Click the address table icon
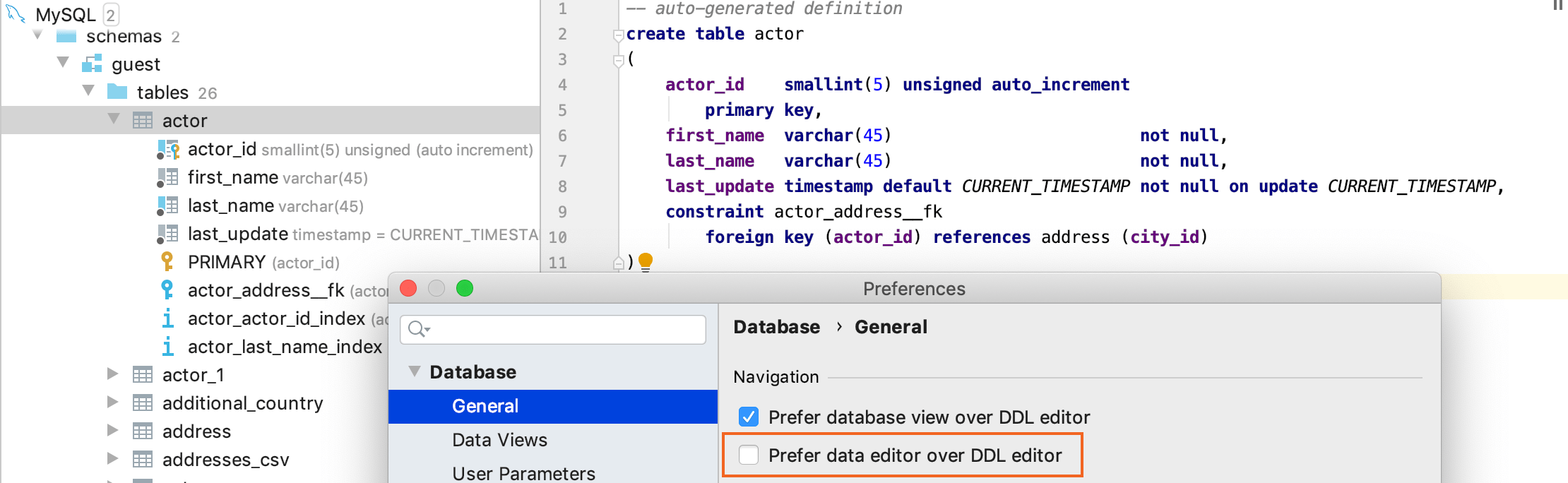 (143, 431)
